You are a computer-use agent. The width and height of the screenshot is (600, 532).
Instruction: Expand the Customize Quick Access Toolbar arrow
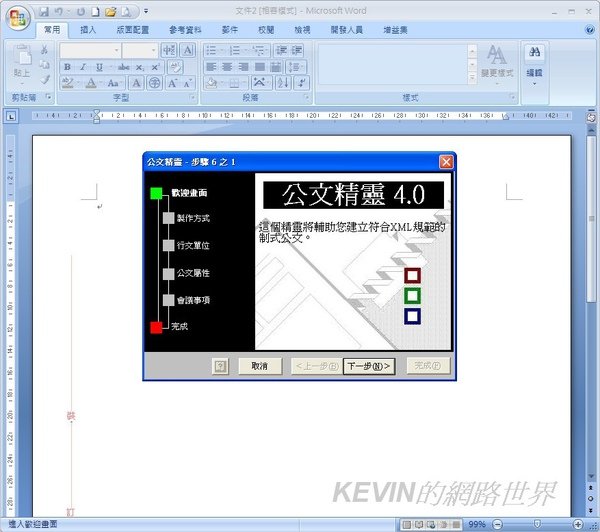tap(146, 11)
